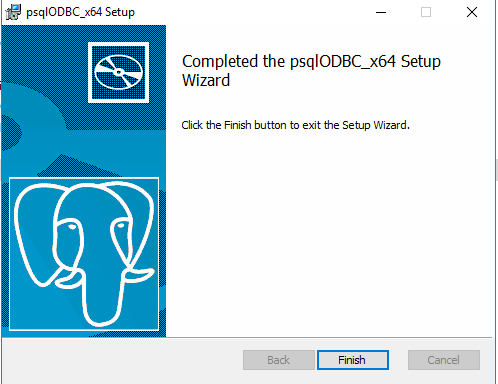
Task: Click the gray footer area left of Back
Action: (x=122, y=360)
